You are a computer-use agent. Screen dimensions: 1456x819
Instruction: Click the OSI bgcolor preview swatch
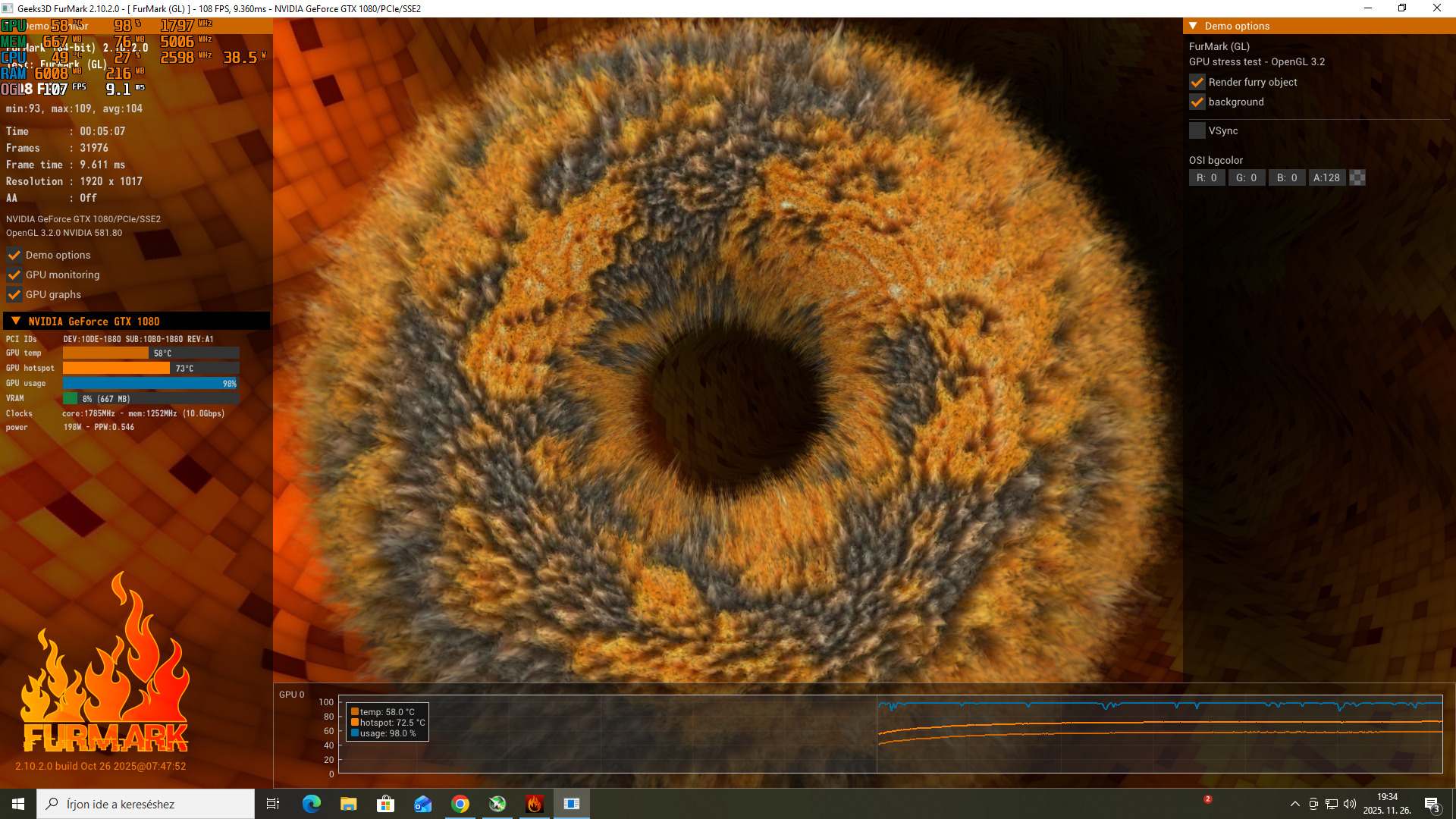[x=1357, y=177]
